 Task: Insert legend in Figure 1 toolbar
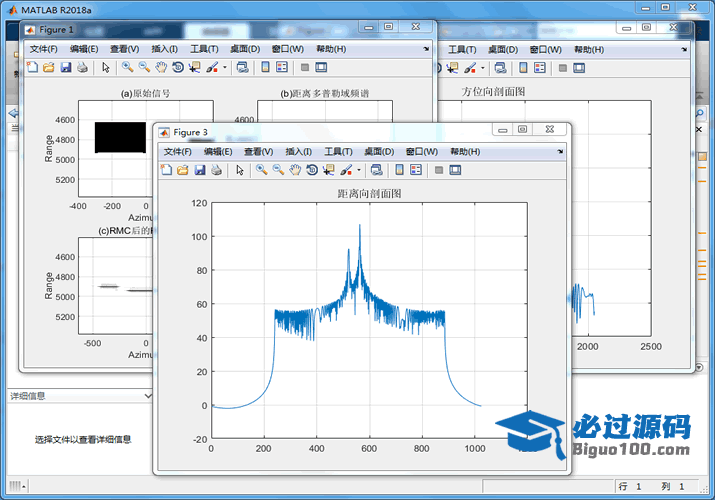click(282, 67)
